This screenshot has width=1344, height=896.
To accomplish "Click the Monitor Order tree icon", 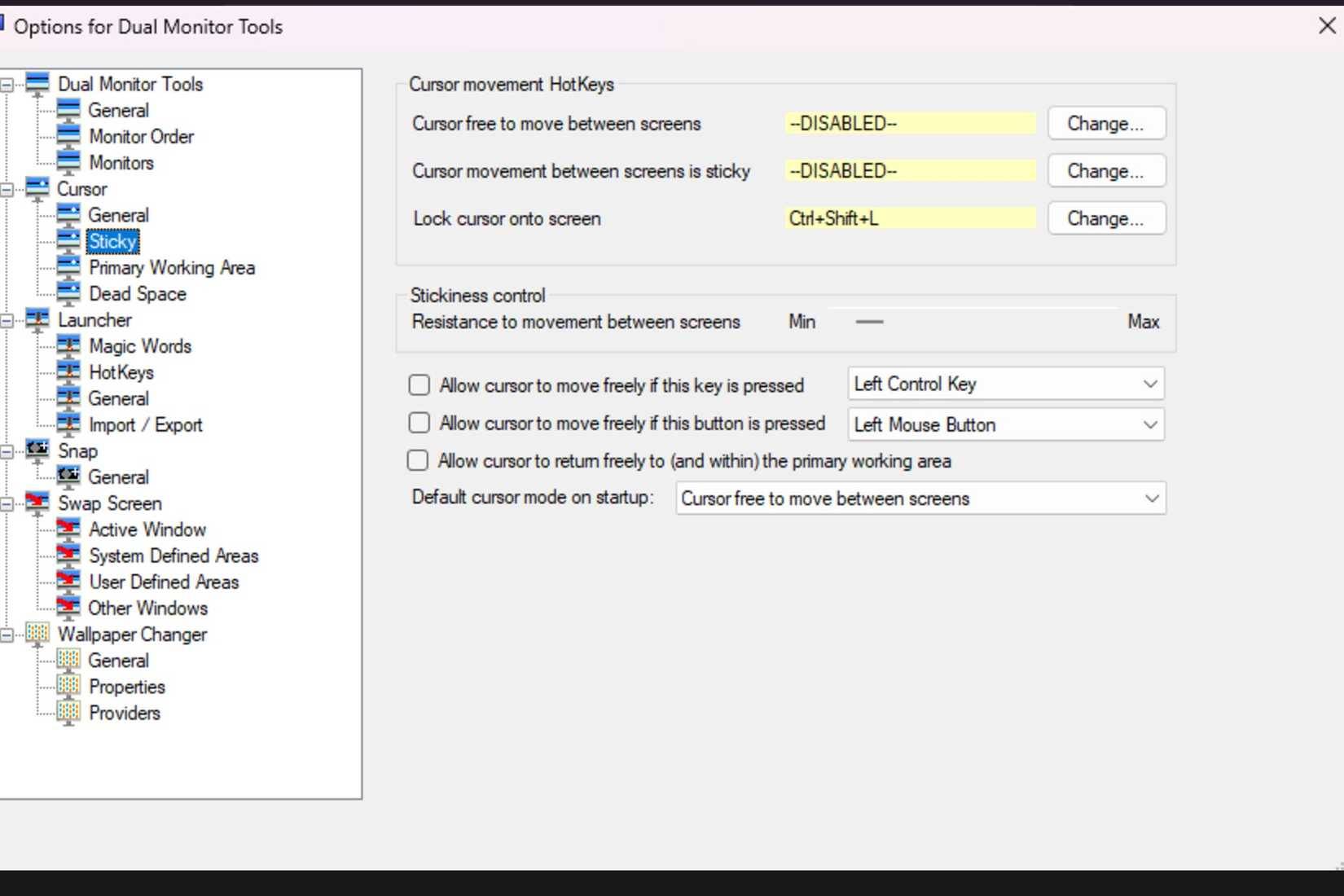I will tap(68, 136).
